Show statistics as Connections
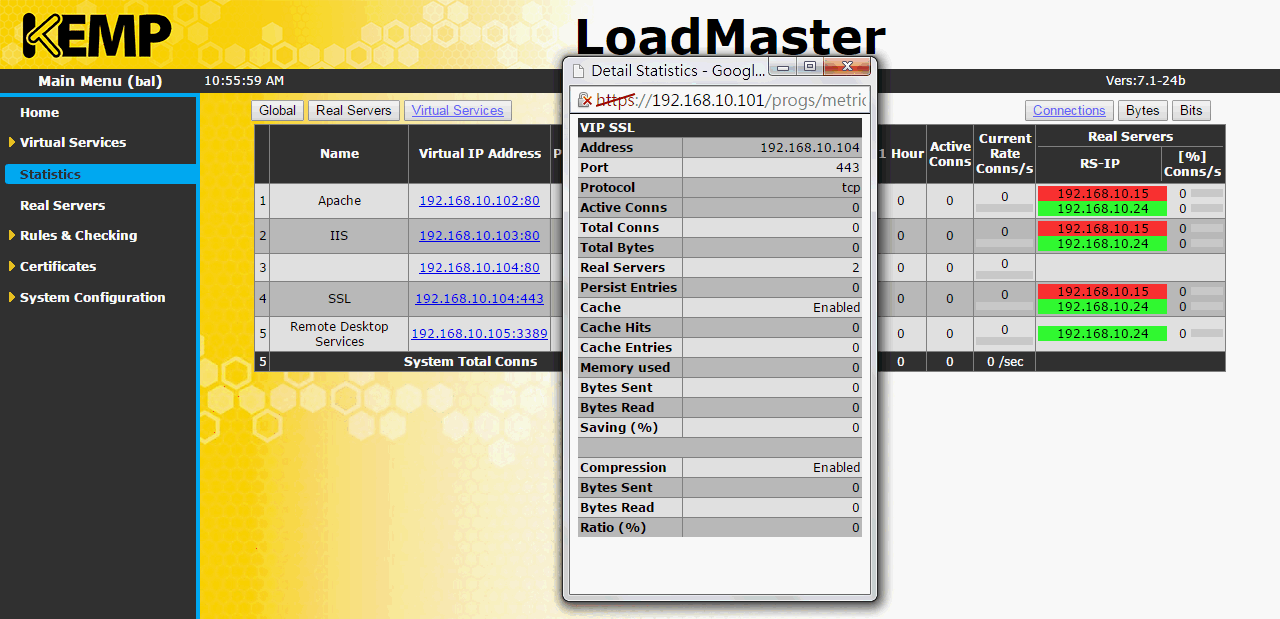 tap(1069, 111)
